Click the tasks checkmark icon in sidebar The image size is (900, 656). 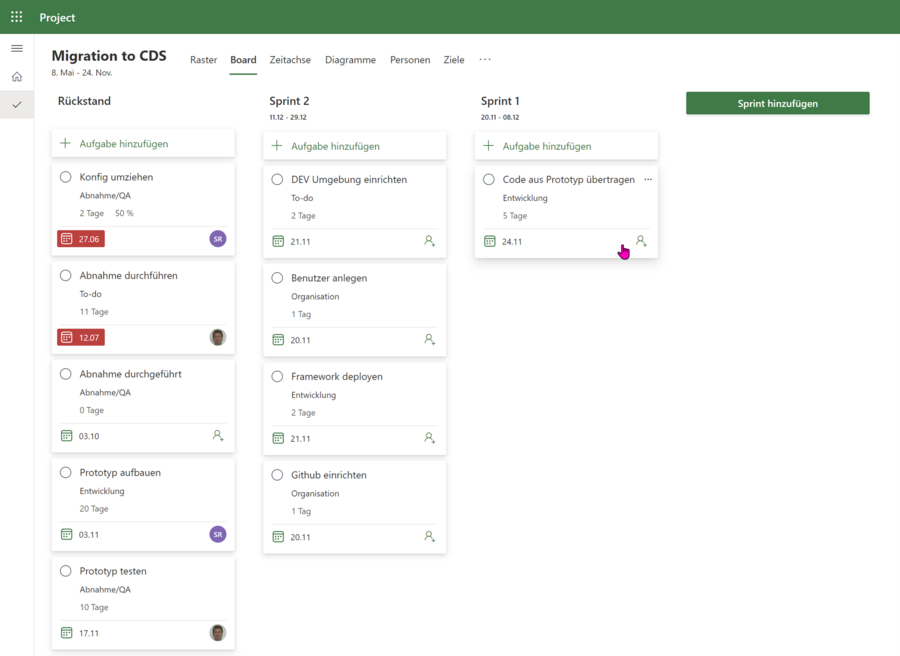click(16, 103)
